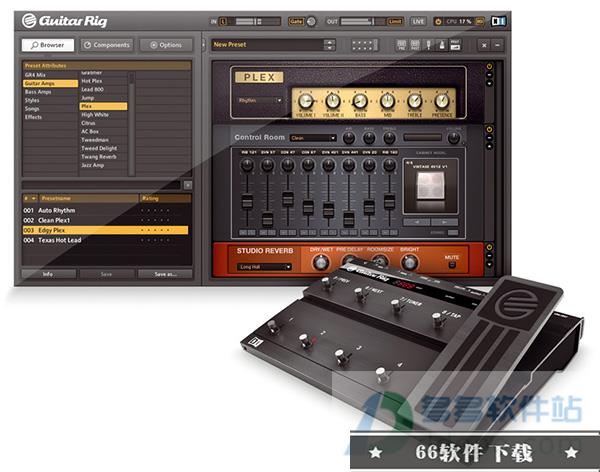Click the Vintage 4x12 cabinet thumbnail

click(430, 186)
